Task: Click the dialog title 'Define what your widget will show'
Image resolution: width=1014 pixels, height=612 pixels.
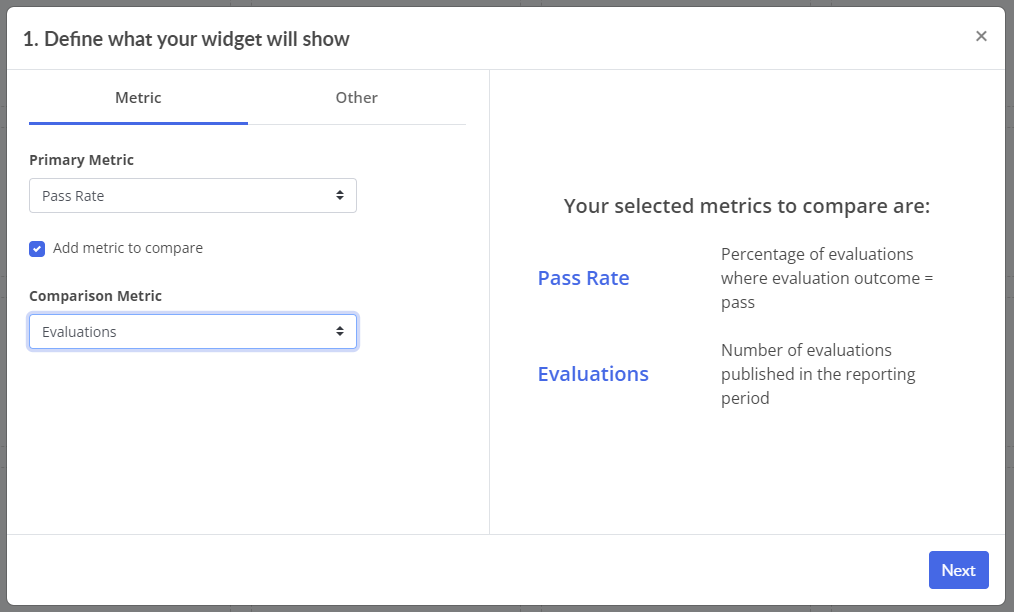Action: (x=186, y=39)
